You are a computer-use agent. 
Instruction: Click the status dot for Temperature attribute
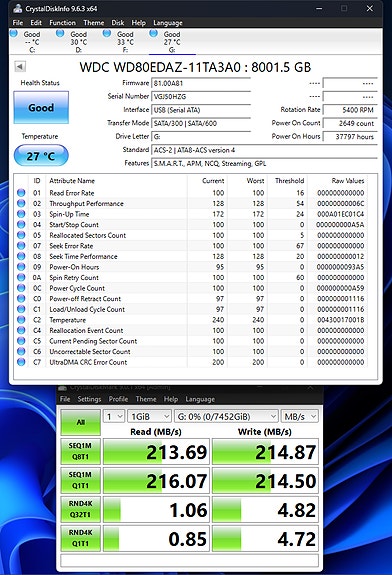(x=21, y=320)
